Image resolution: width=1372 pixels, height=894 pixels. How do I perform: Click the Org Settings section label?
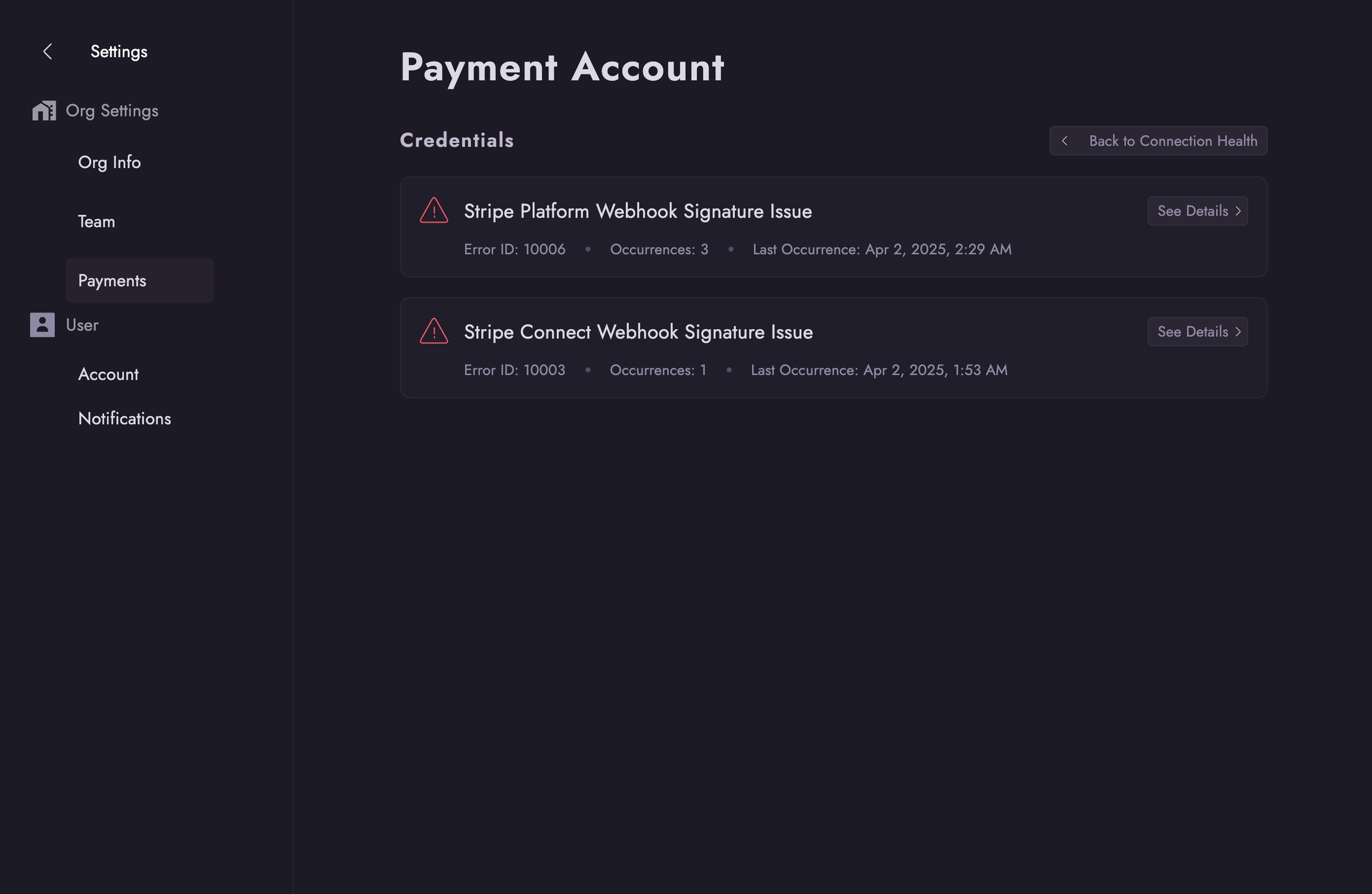tap(112, 111)
